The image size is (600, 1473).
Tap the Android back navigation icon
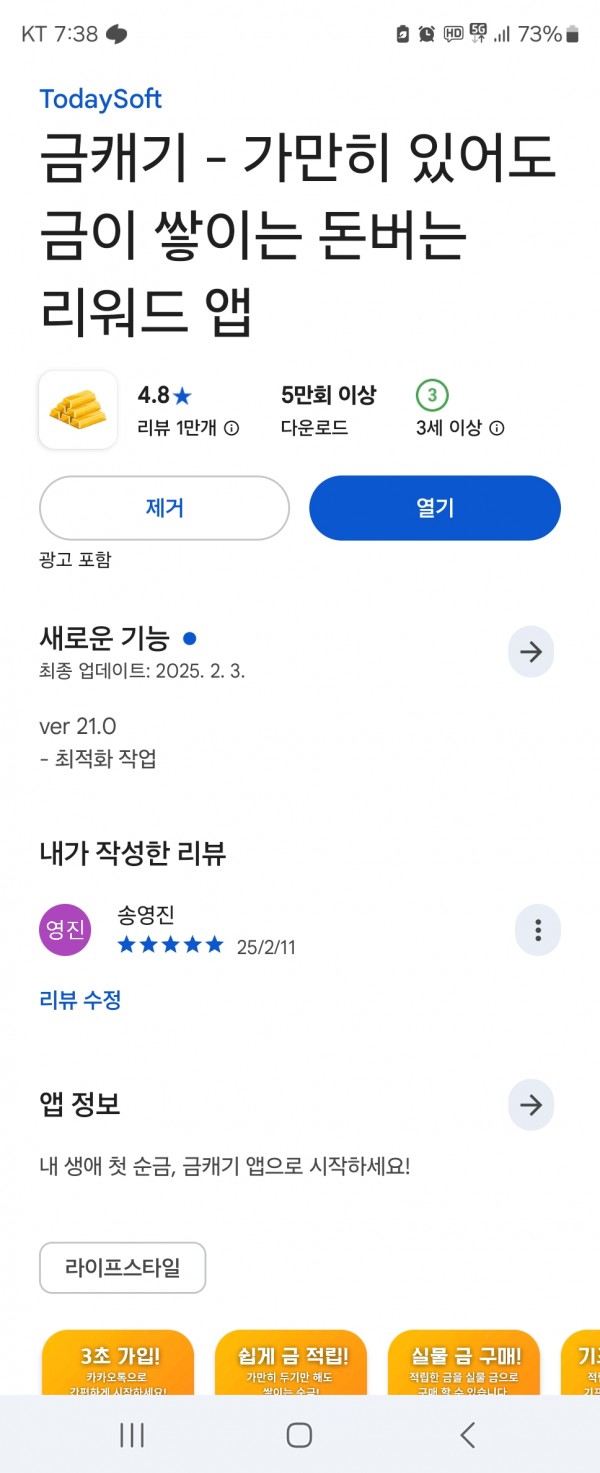click(x=467, y=1435)
